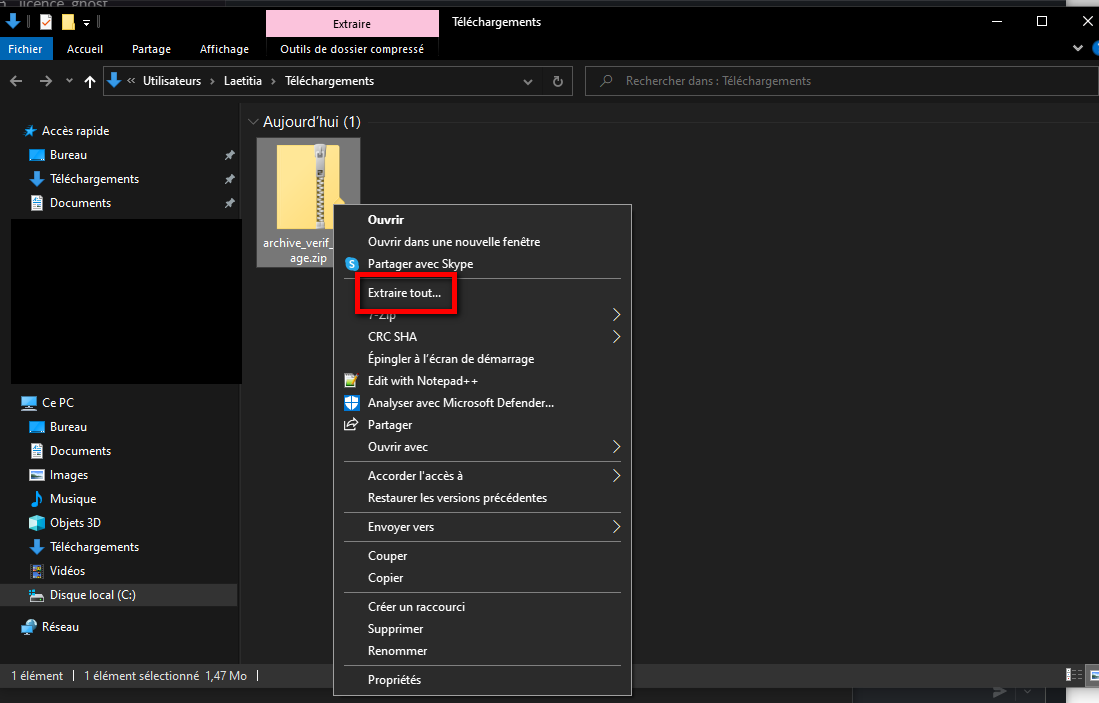Image resolution: width=1099 pixels, height=703 pixels.
Task: Switch to the Partage ribbon tab
Action: click(x=151, y=49)
